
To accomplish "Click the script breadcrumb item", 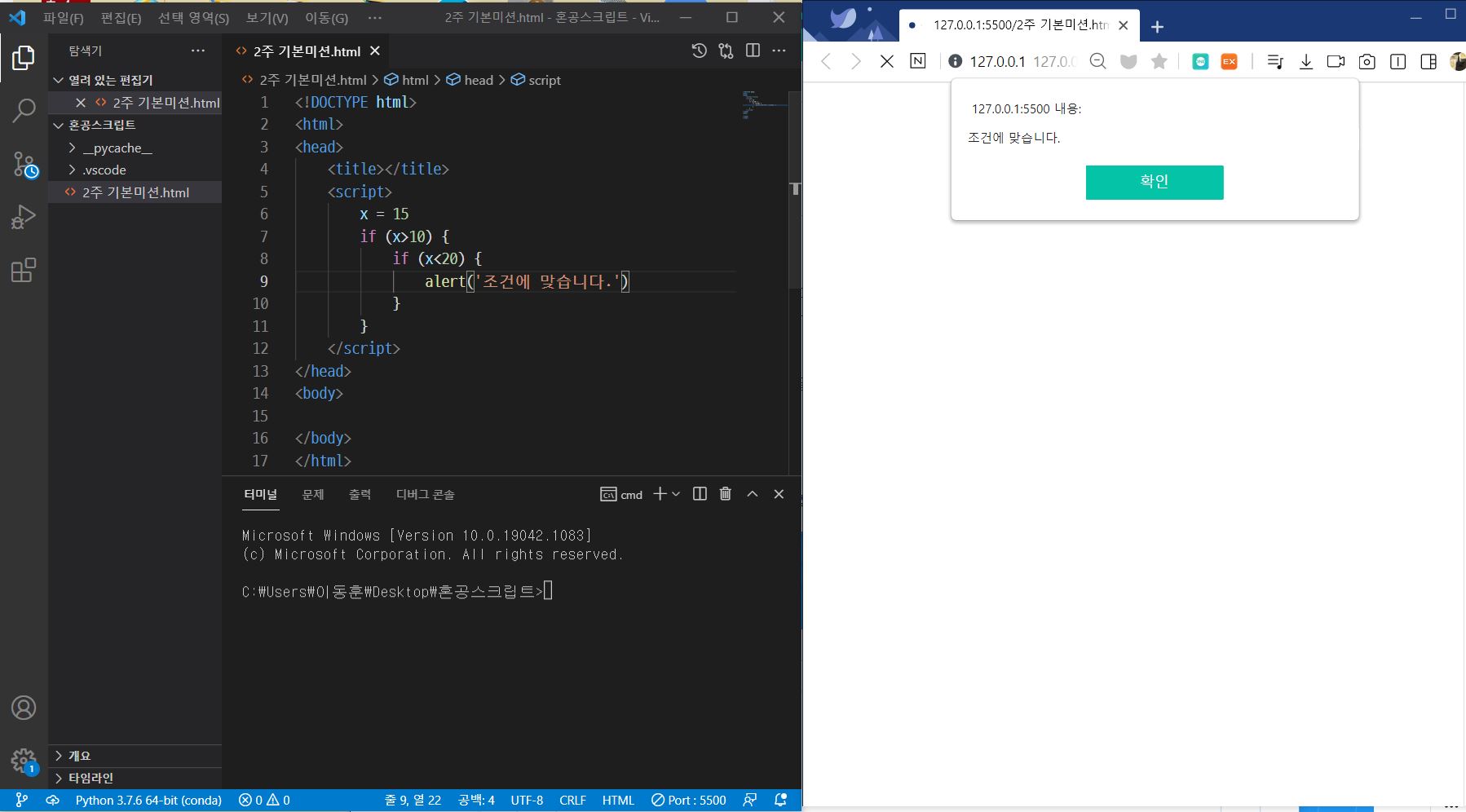I will [536, 80].
